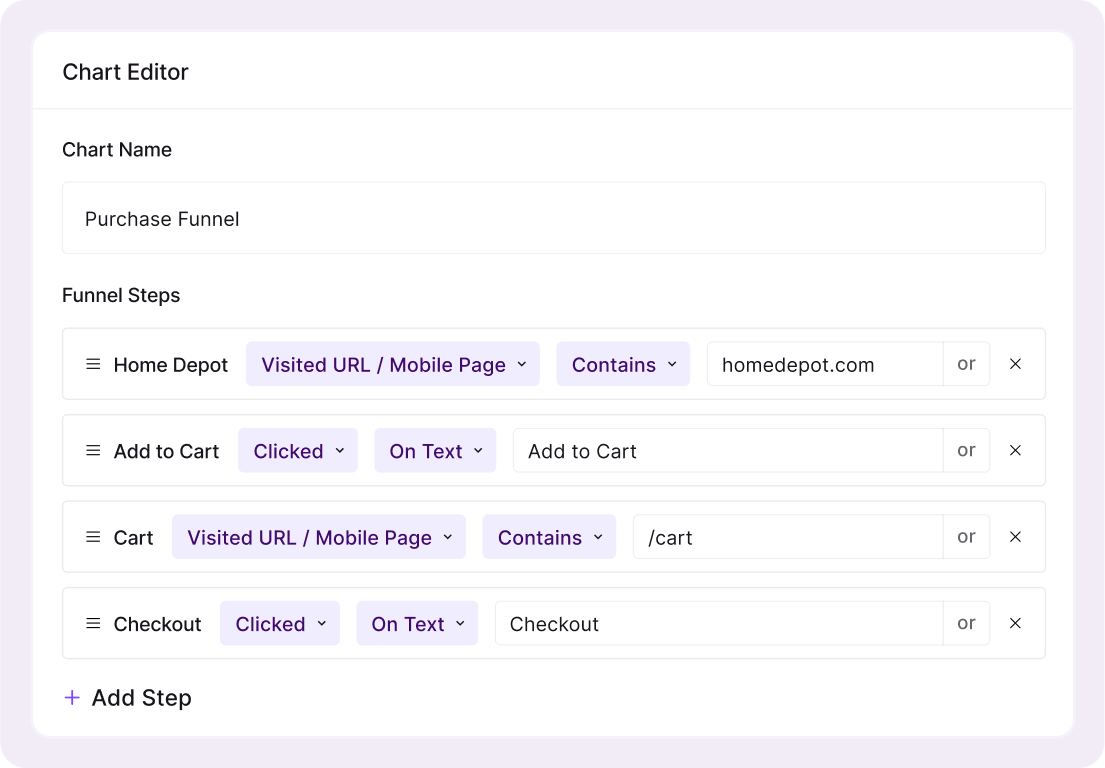
Task: Delete the Checkout funnel step
Action: (x=1015, y=623)
